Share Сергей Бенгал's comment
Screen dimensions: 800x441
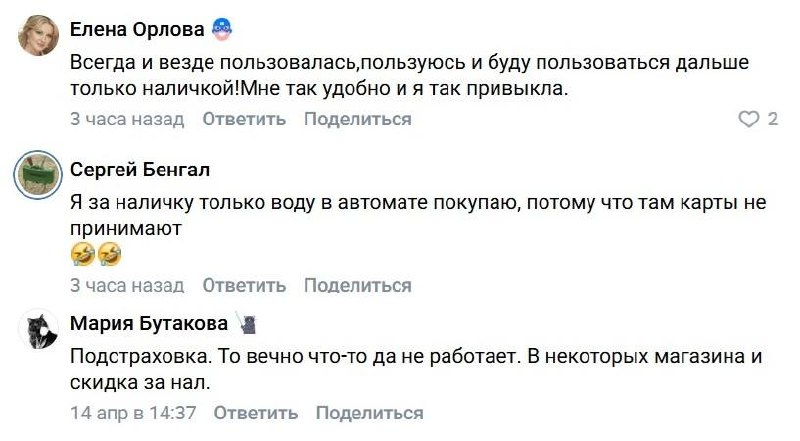coord(357,285)
